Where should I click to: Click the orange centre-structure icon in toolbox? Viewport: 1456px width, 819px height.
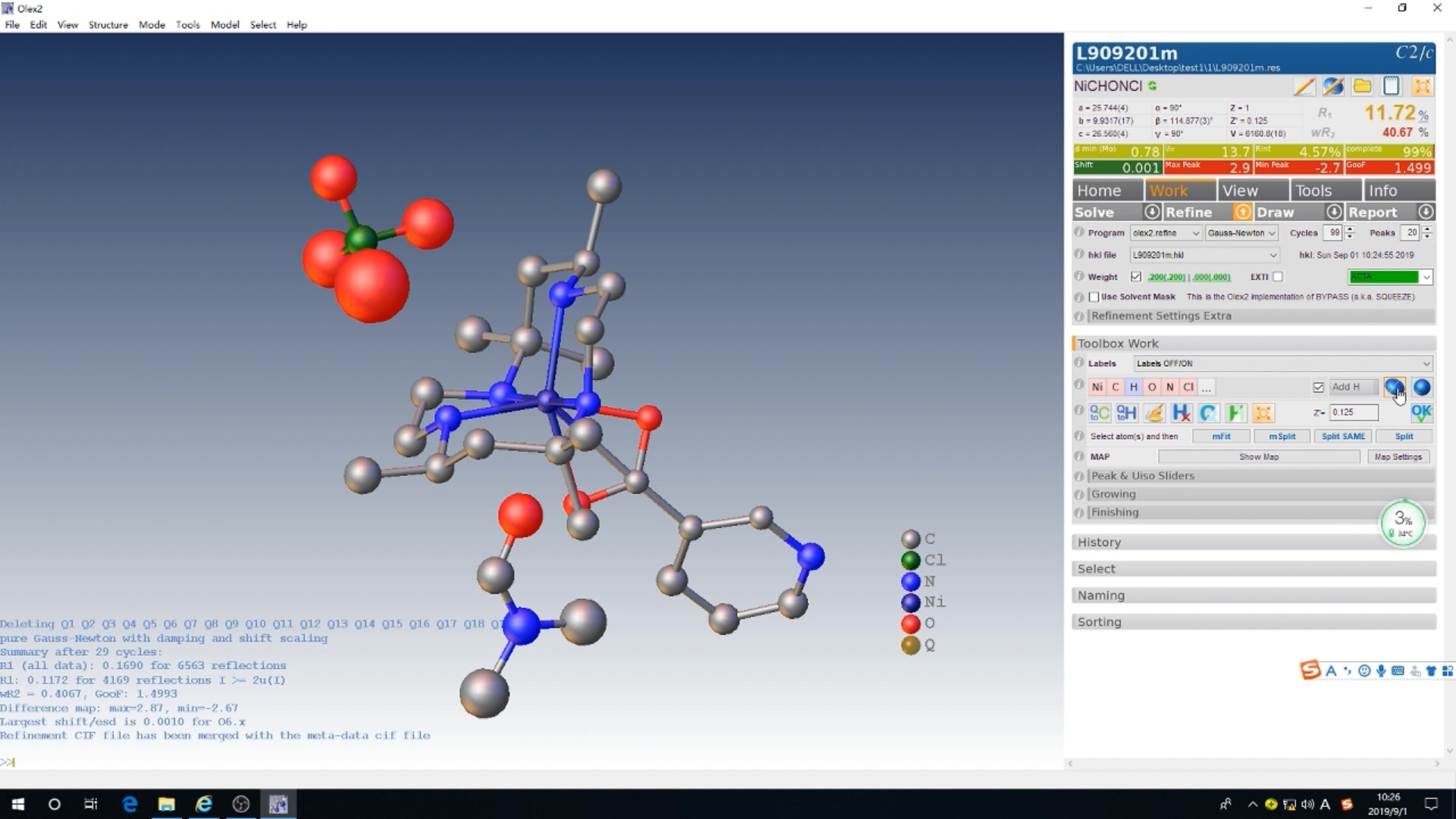pos(1263,413)
